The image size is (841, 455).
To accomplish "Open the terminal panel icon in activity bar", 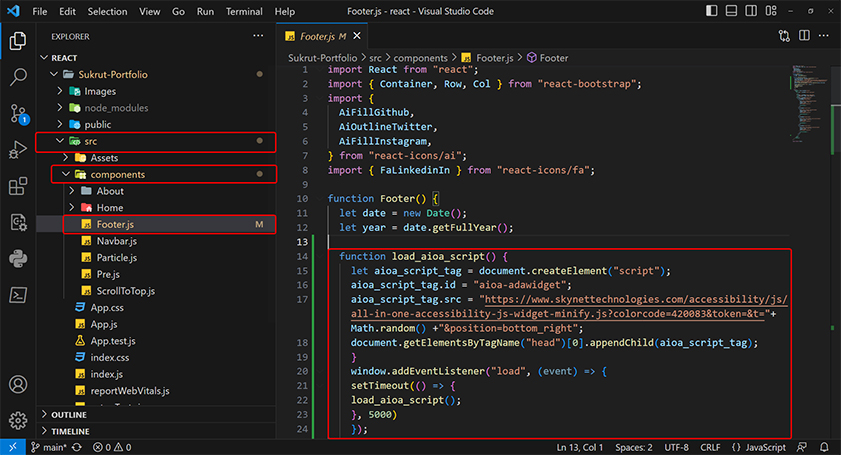I will (x=18, y=295).
